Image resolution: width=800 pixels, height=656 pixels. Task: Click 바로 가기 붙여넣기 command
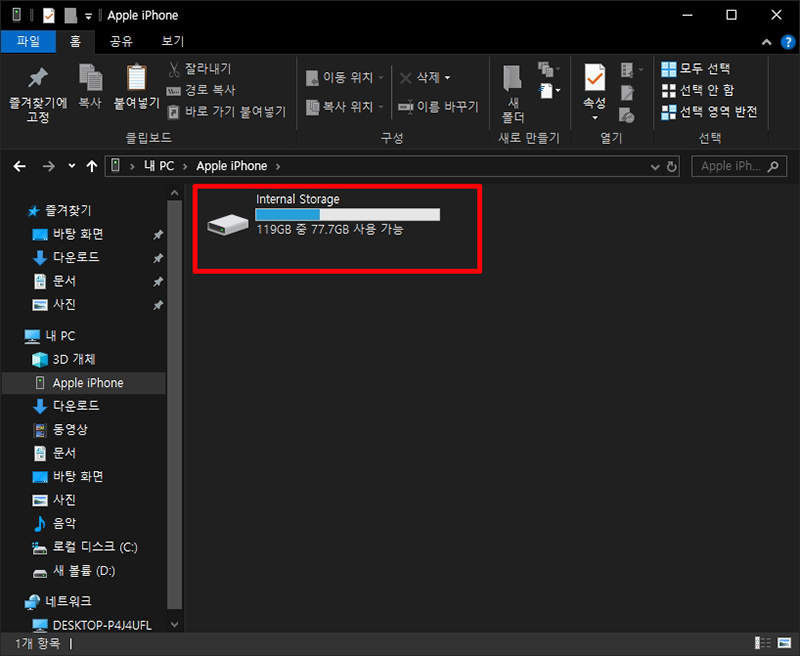tap(227, 112)
